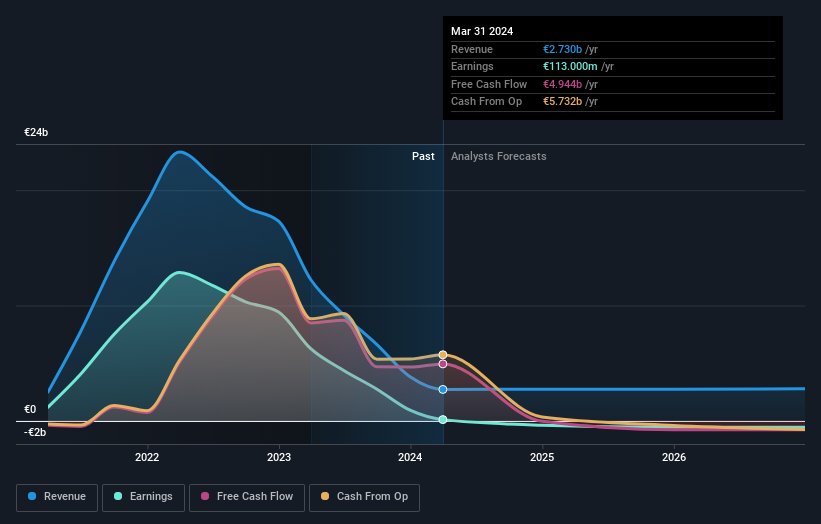Click the 'Free Cash Flow' row label in tooltip
This screenshot has height=524, width=821.
click(x=489, y=84)
